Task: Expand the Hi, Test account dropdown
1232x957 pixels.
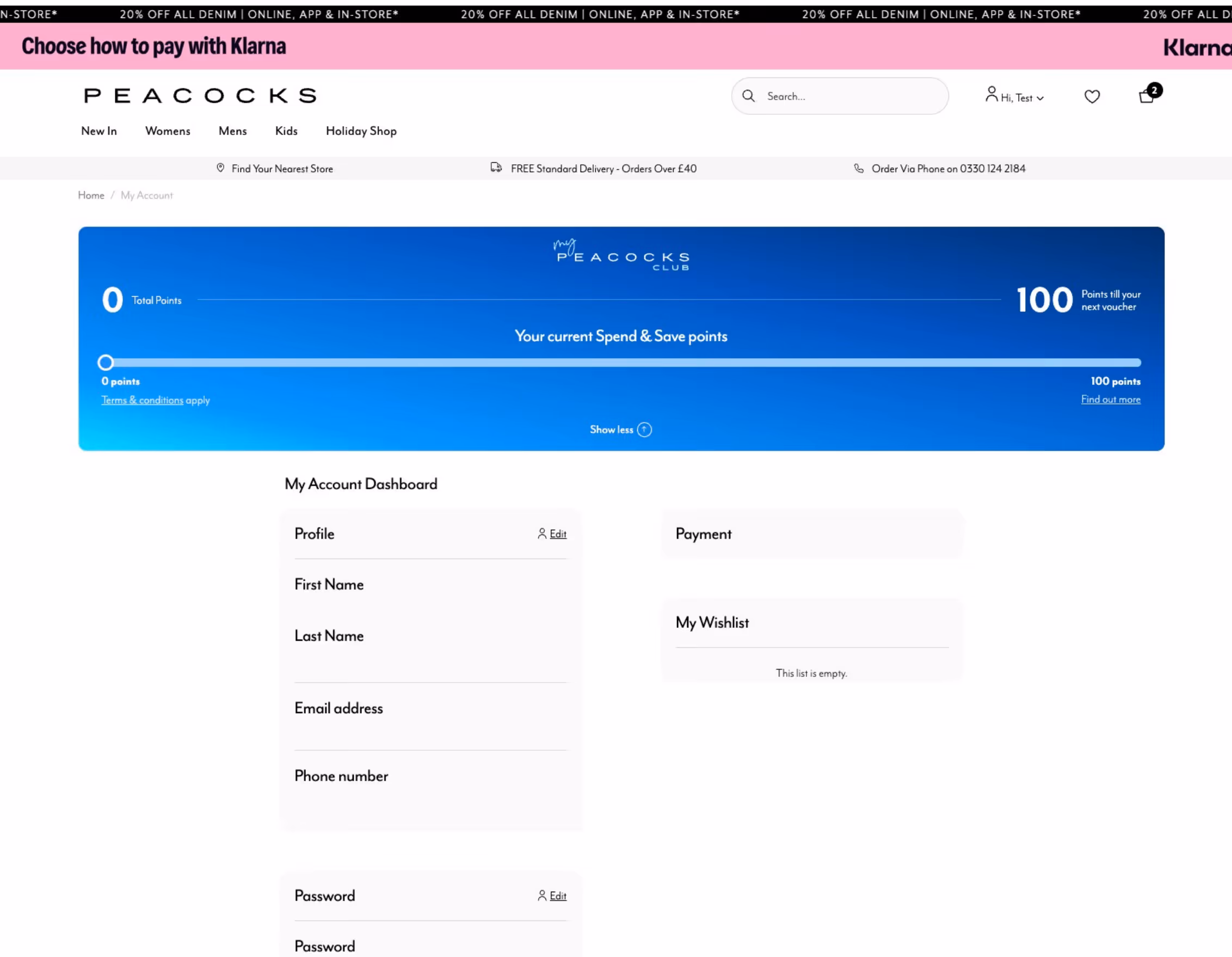Action: [x=1022, y=97]
